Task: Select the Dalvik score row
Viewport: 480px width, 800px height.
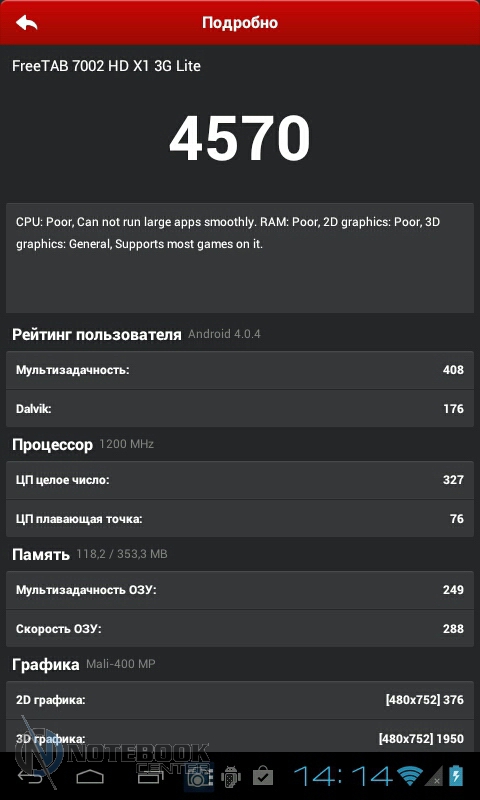Action: (x=240, y=409)
